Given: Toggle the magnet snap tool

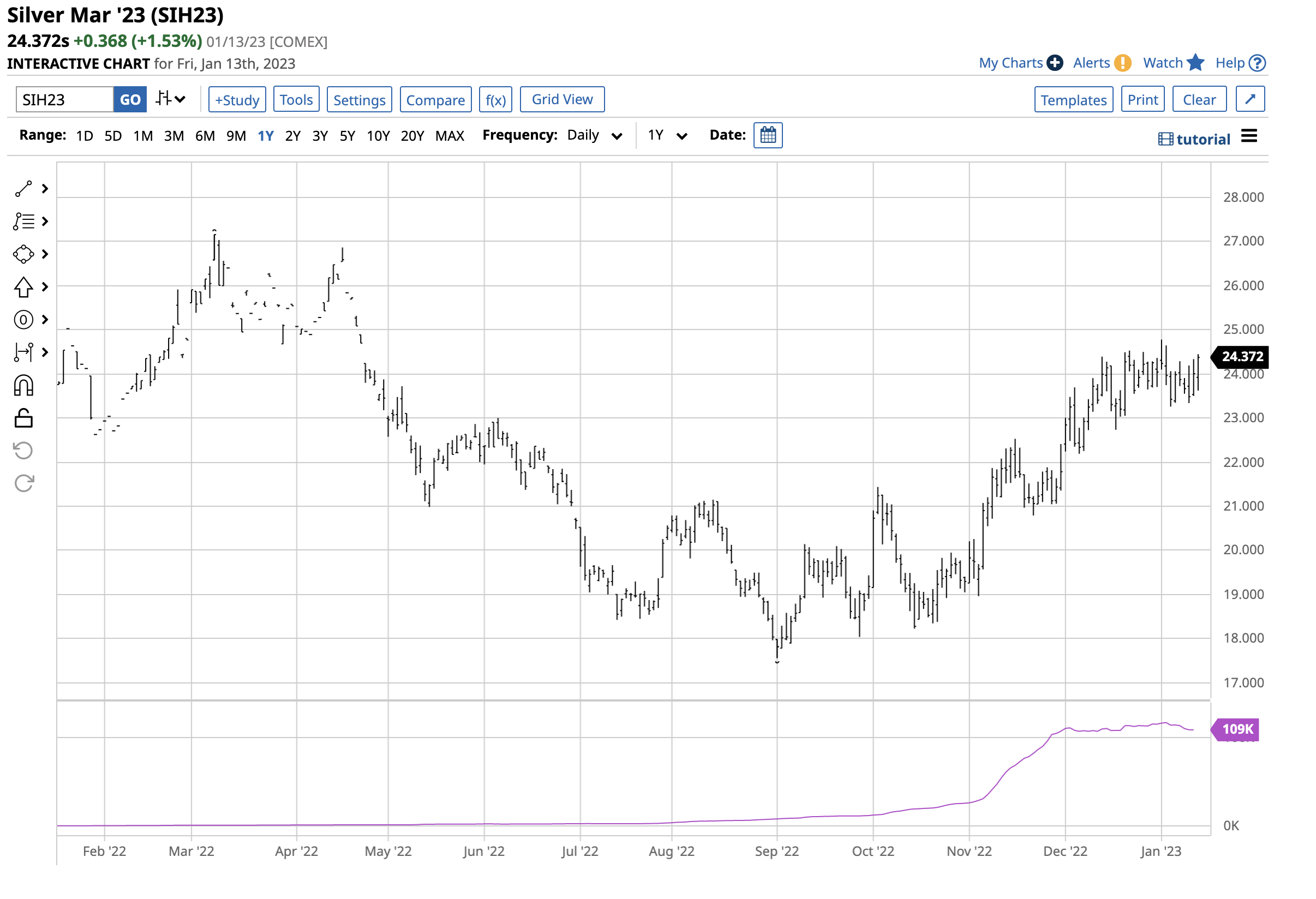Looking at the screenshot, I should pos(23,385).
